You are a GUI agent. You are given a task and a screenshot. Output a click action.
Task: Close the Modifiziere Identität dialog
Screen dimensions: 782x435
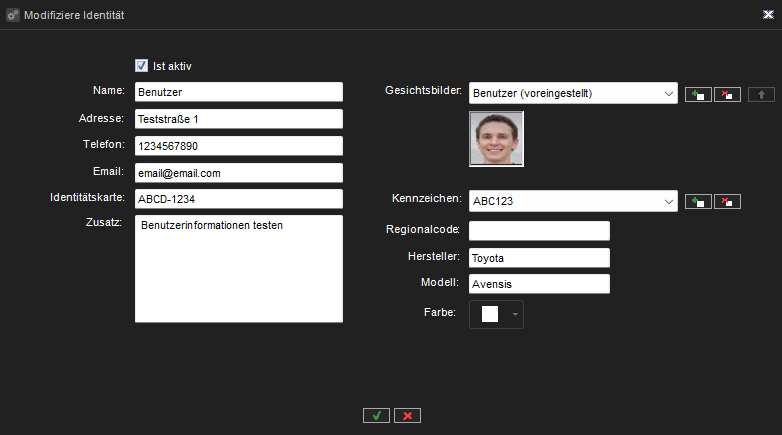(766, 15)
